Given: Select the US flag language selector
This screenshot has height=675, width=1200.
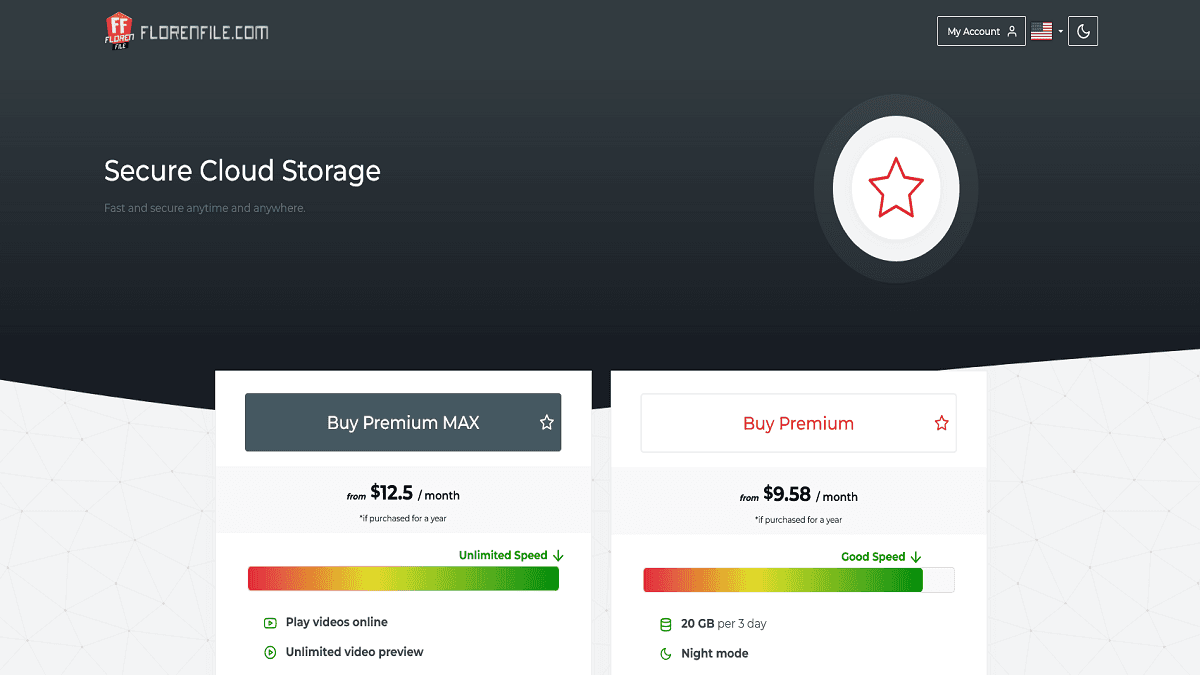Looking at the screenshot, I should pyautogui.click(x=1041, y=31).
